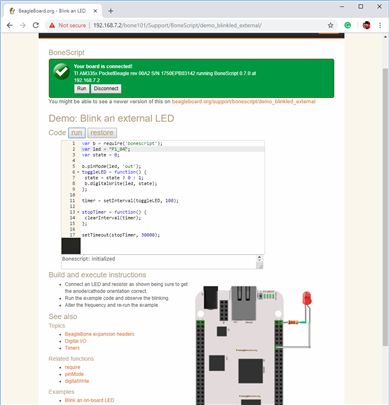Click the setInterval line in the editor
Image resolution: width=389 pixels, height=405 pixels.
click(130, 201)
